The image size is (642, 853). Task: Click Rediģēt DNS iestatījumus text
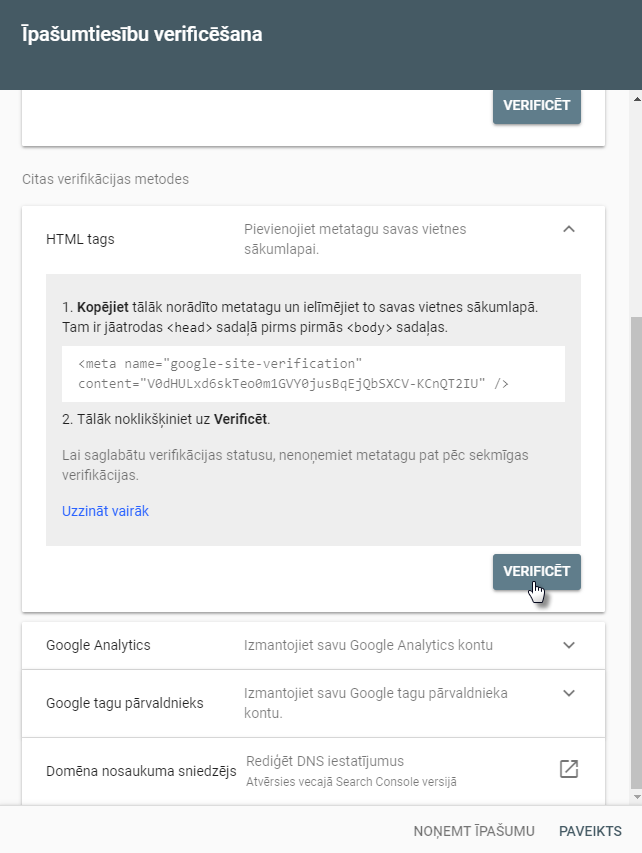(x=325, y=761)
